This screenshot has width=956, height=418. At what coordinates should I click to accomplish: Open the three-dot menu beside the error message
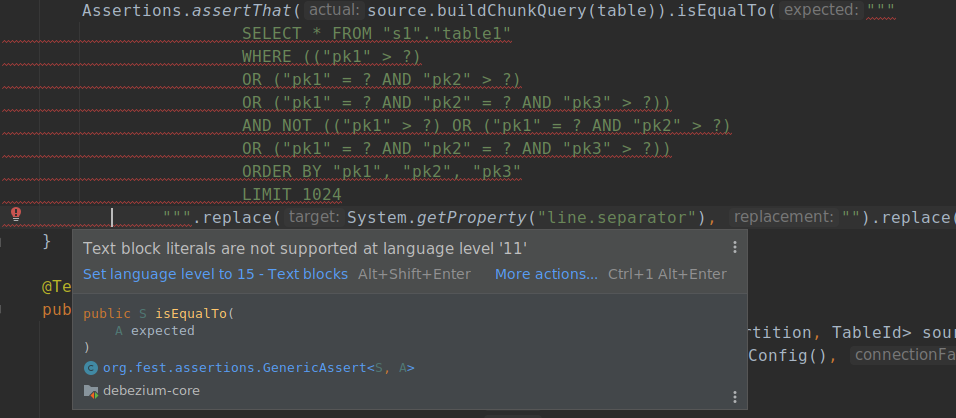735,247
